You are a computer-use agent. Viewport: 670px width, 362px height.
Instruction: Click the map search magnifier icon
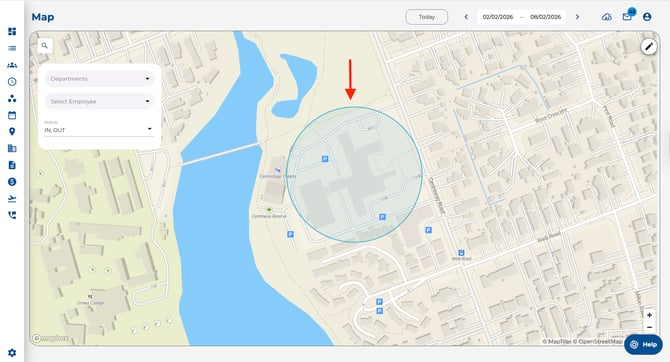click(45, 45)
